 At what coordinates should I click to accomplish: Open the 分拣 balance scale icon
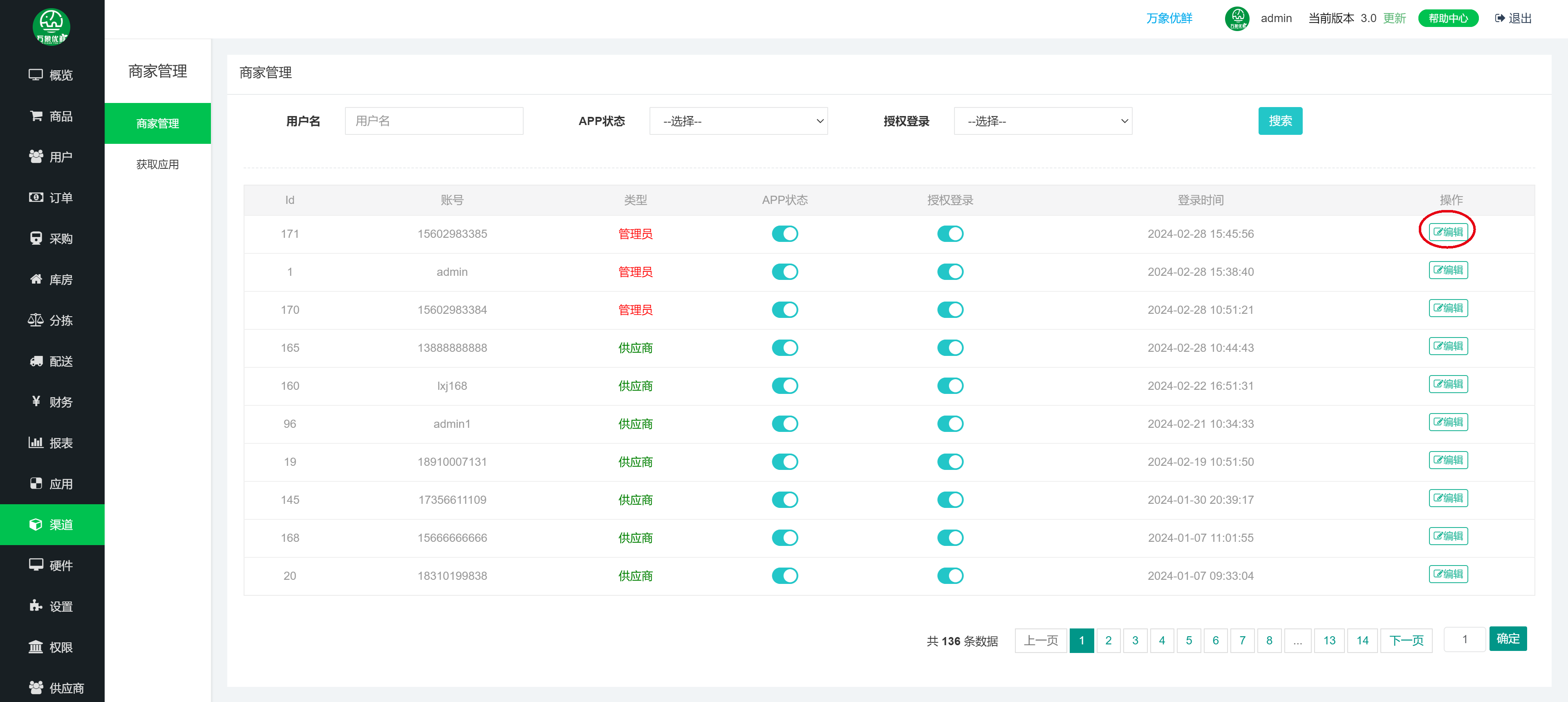tap(35, 320)
